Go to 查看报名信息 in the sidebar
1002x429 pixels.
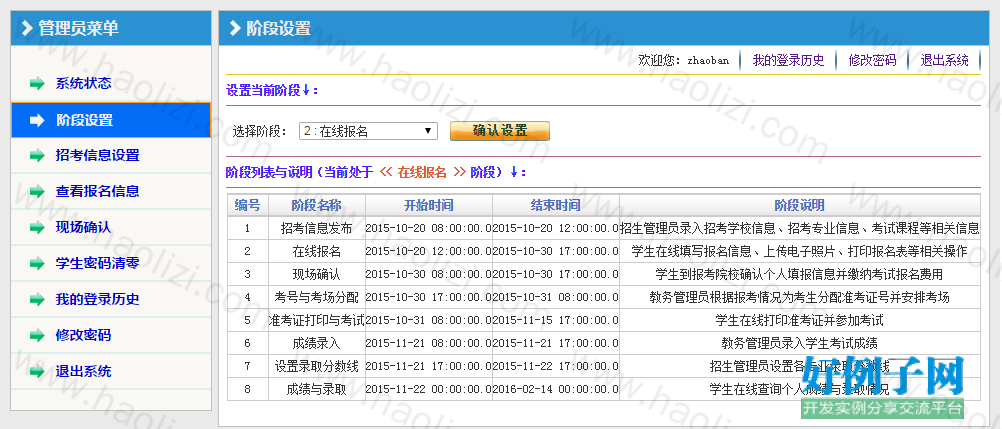click(x=97, y=191)
